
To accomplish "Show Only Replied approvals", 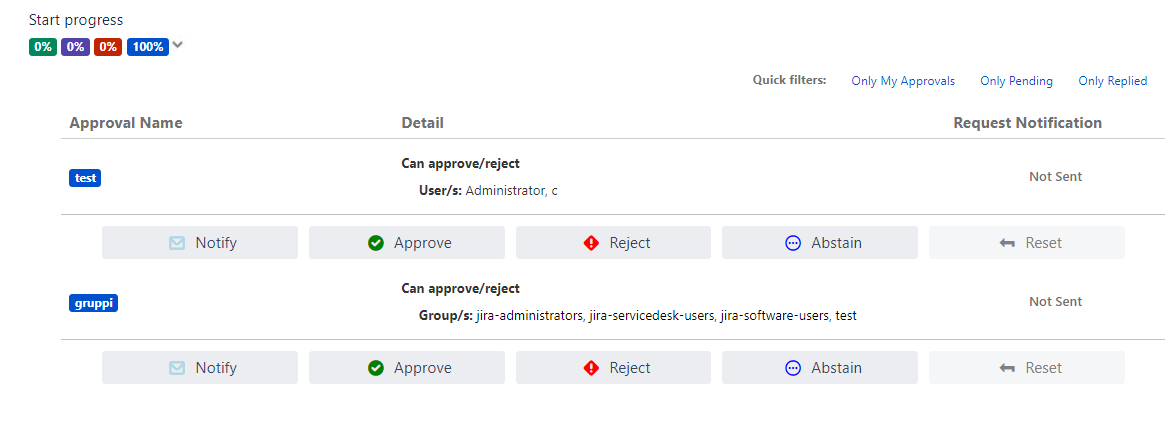I will (1112, 81).
